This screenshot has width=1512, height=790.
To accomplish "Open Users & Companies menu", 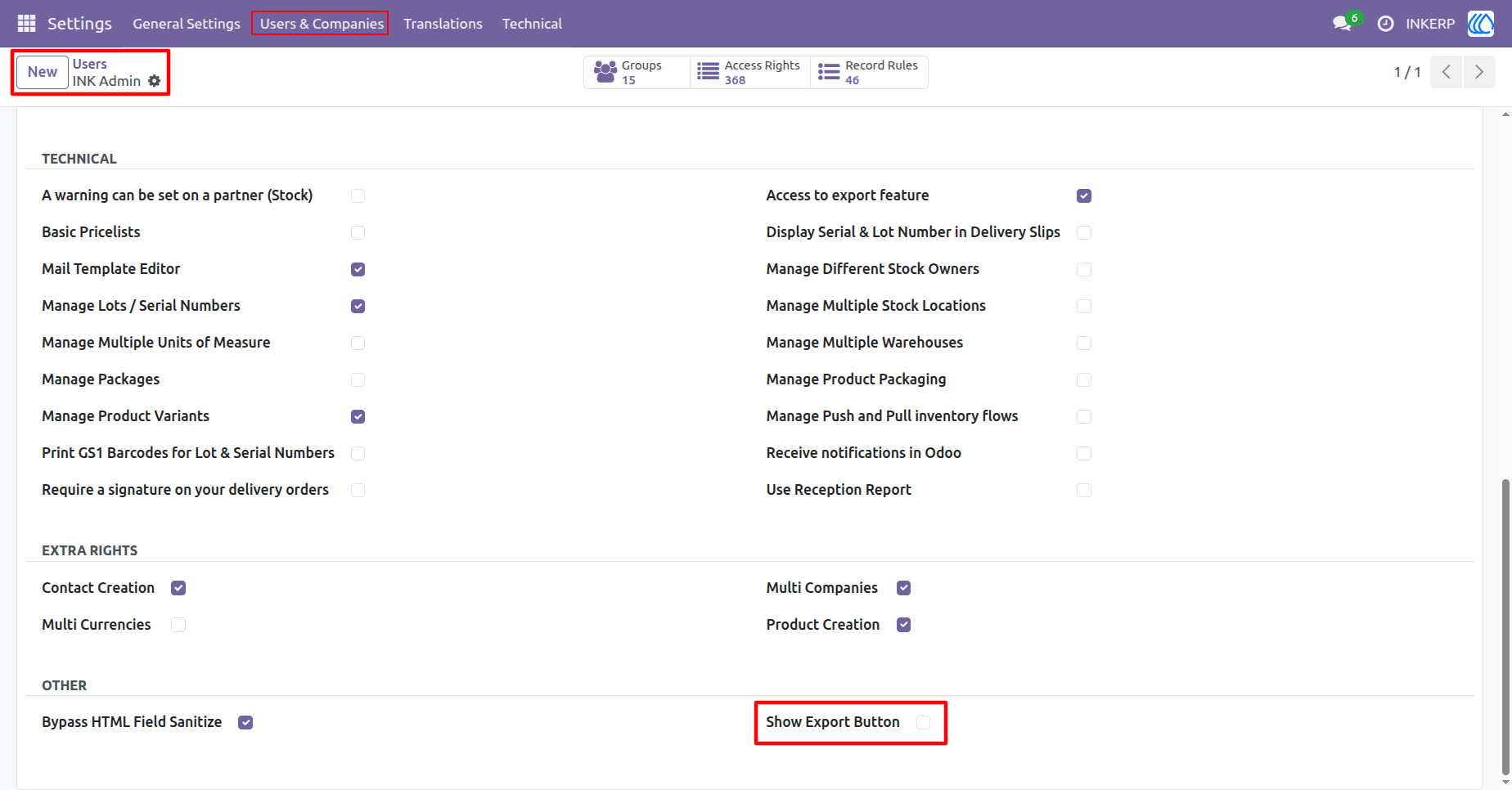I will coord(322,24).
